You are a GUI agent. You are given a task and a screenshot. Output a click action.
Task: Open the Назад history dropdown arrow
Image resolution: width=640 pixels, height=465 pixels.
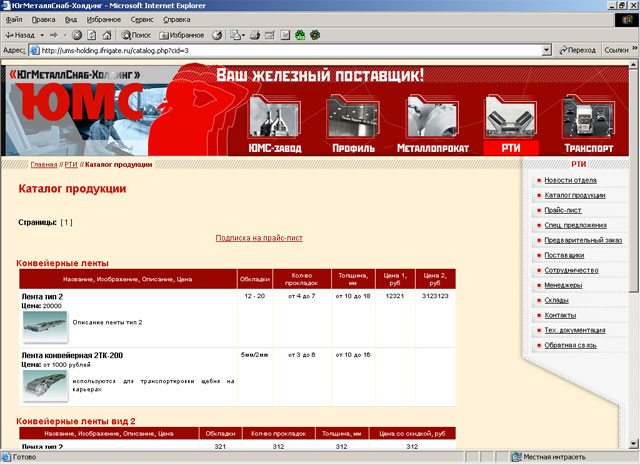pos(42,35)
